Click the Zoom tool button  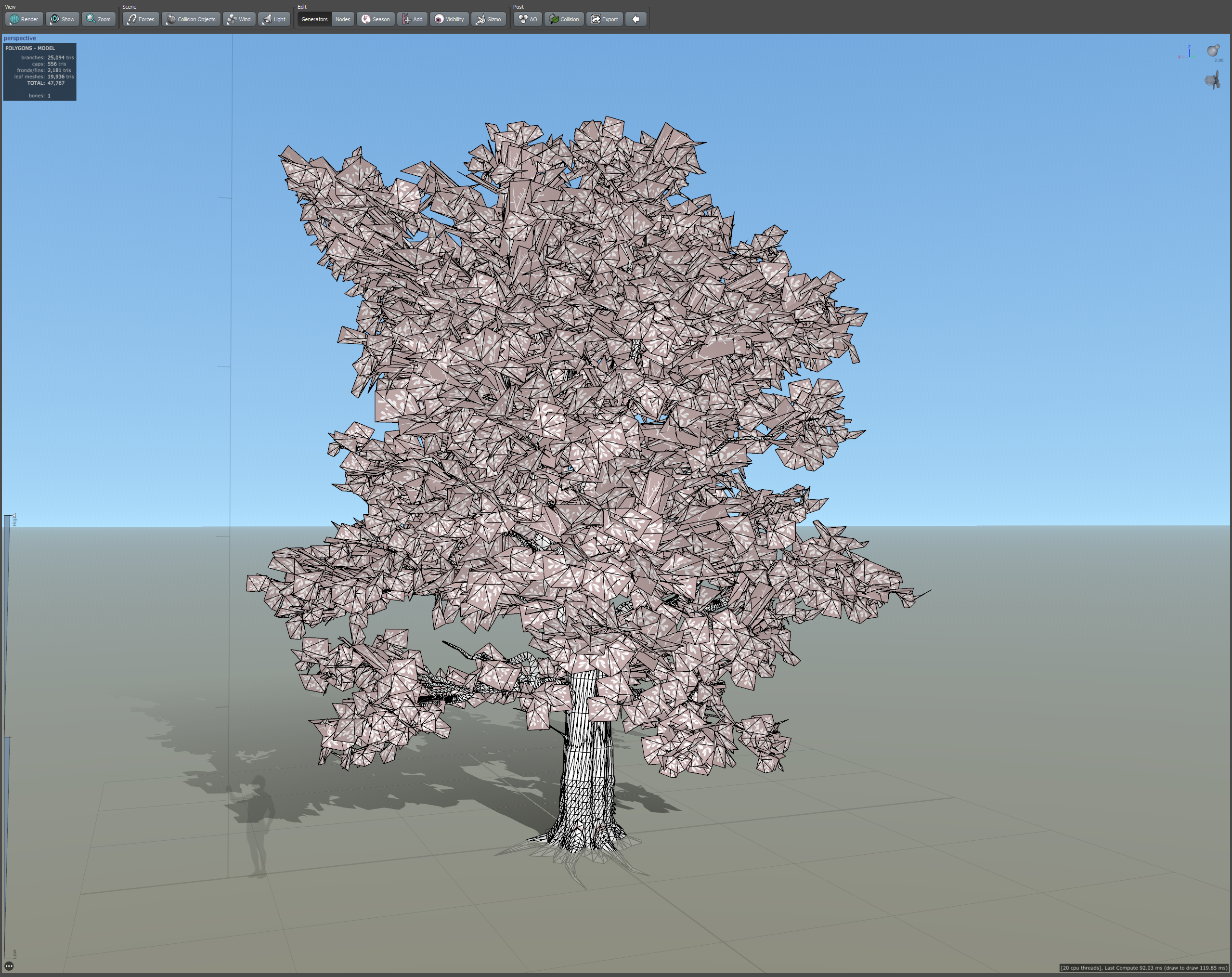point(99,19)
